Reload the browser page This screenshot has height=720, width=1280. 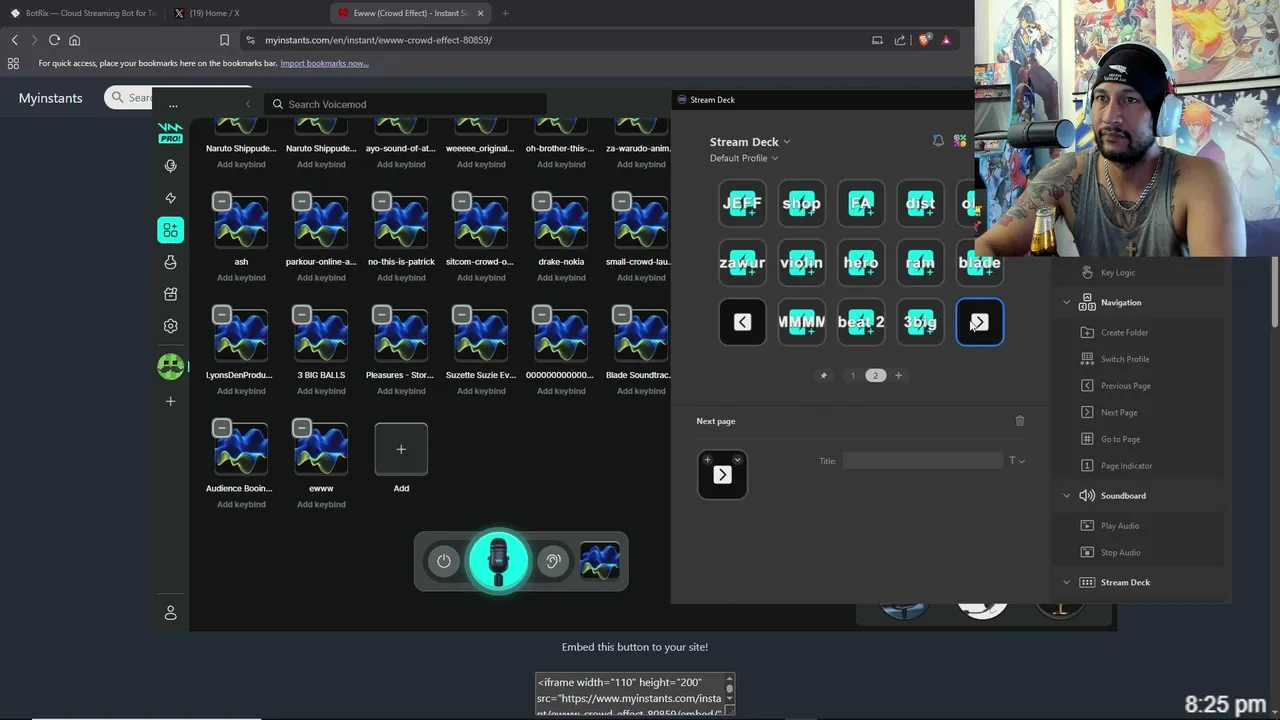click(x=54, y=40)
